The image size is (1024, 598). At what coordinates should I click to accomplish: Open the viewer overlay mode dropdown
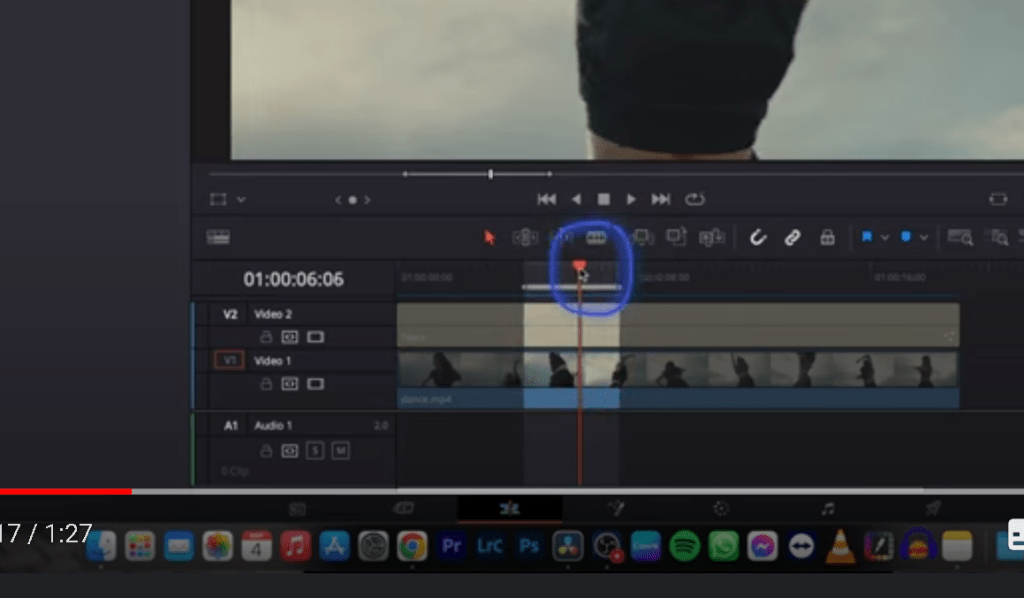pos(241,200)
